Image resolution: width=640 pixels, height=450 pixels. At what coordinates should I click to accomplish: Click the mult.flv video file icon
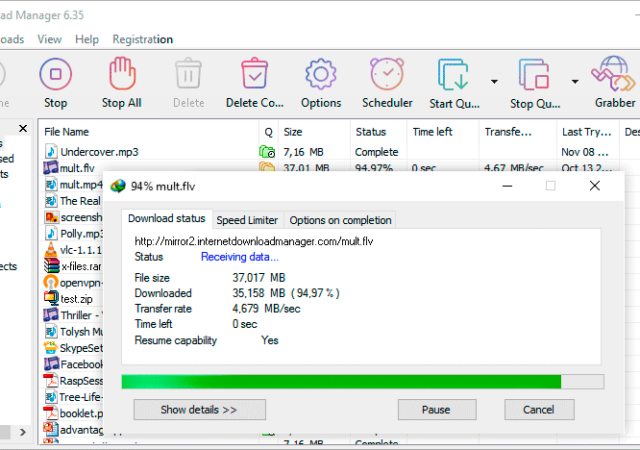[51, 167]
